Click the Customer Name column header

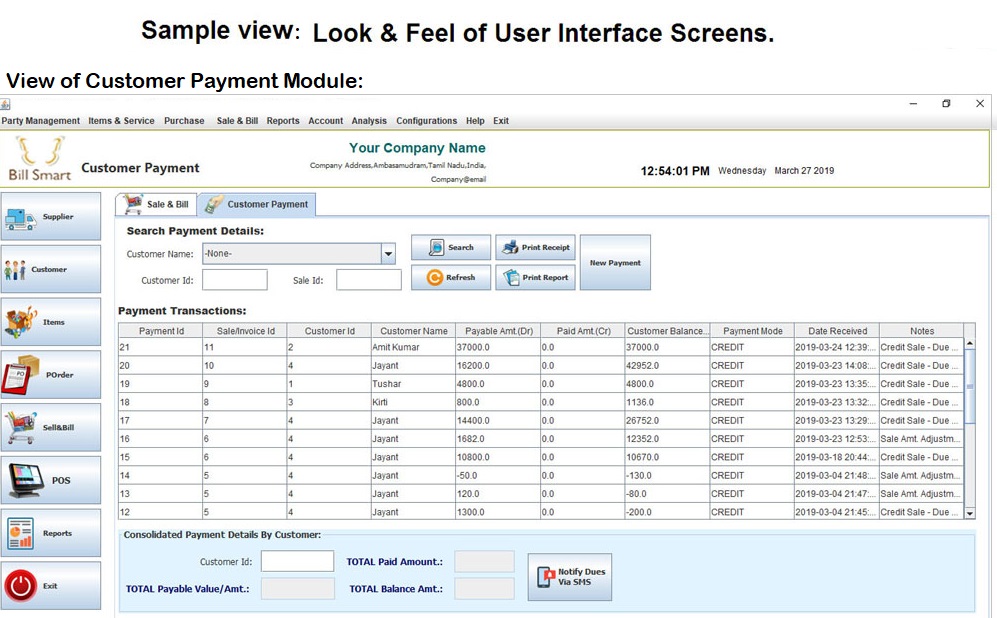414,331
